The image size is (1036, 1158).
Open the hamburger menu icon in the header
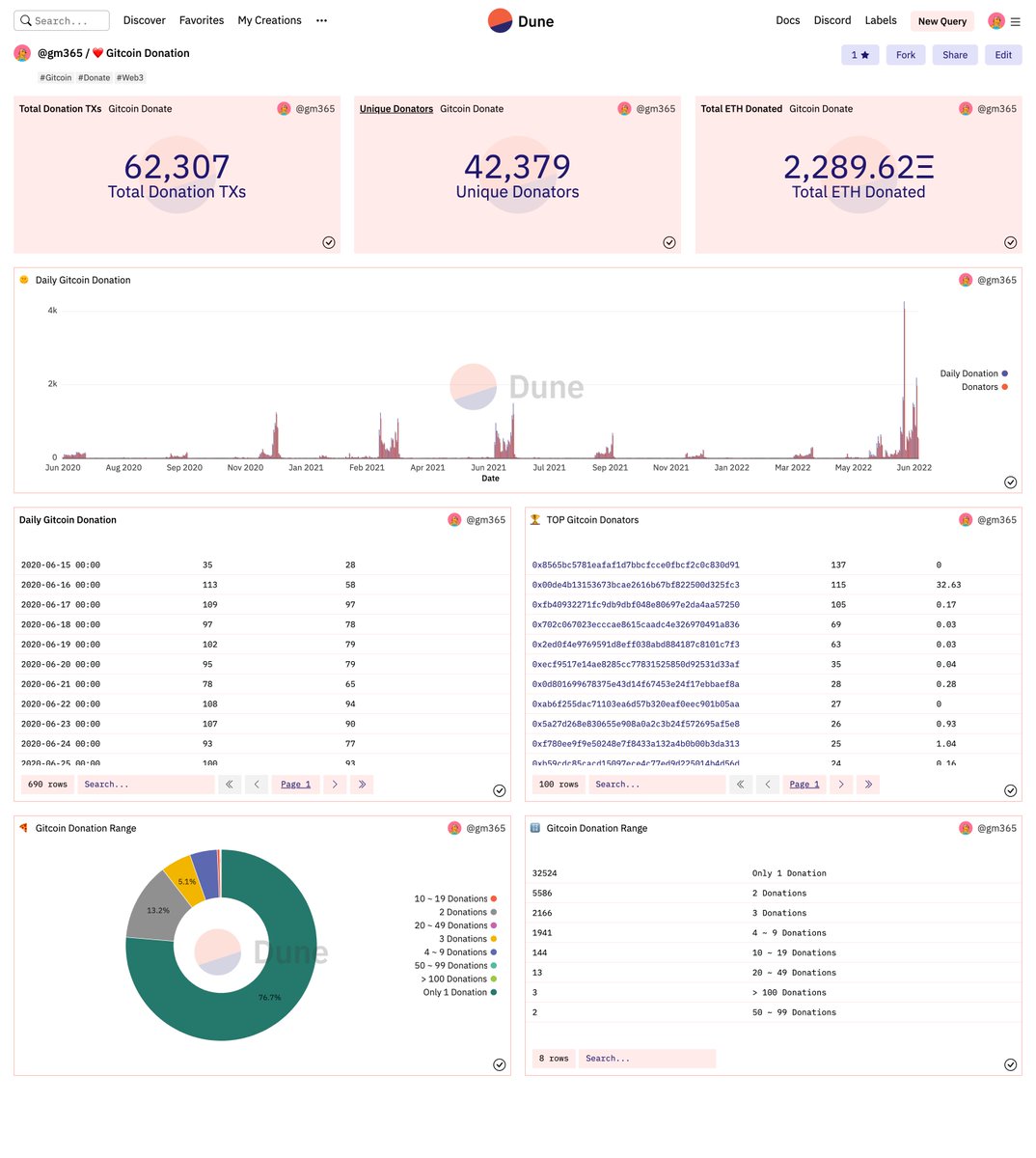tap(1015, 21)
